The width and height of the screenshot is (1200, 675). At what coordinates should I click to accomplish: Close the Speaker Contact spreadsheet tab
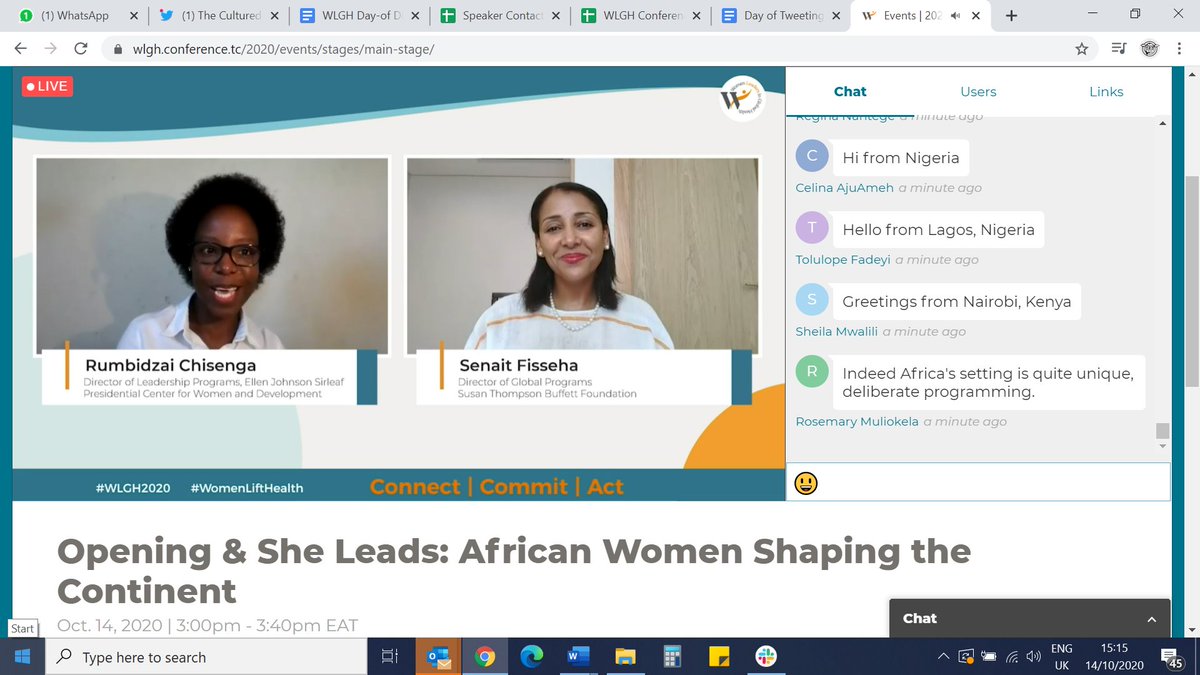(x=556, y=16)
